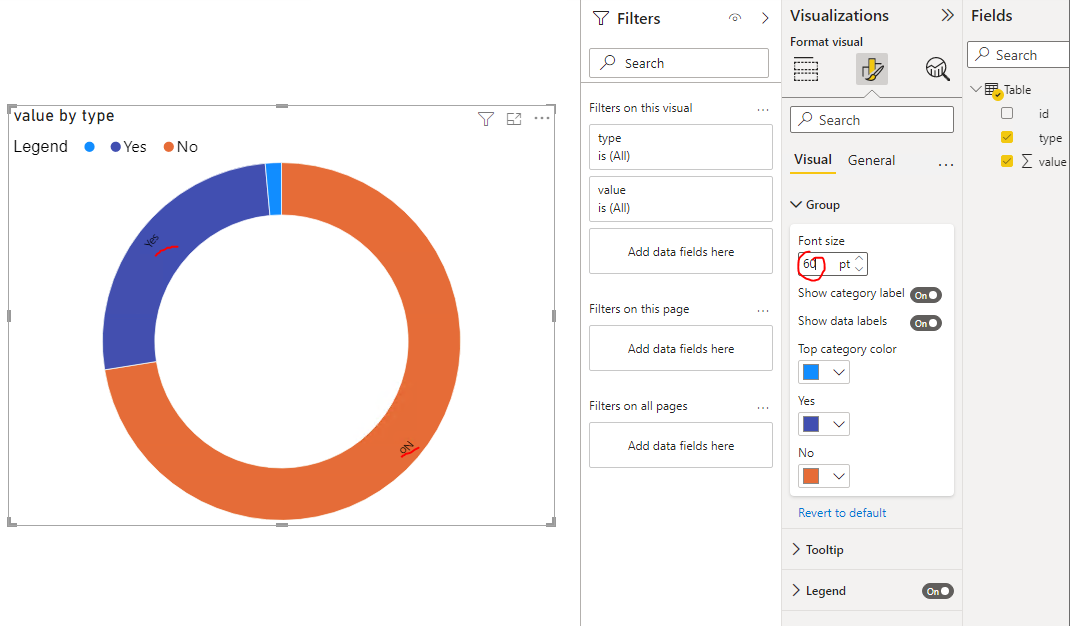Viewport: 1070px width, 626px height.
Task: Click the value by type chart title
Action: 64,116
